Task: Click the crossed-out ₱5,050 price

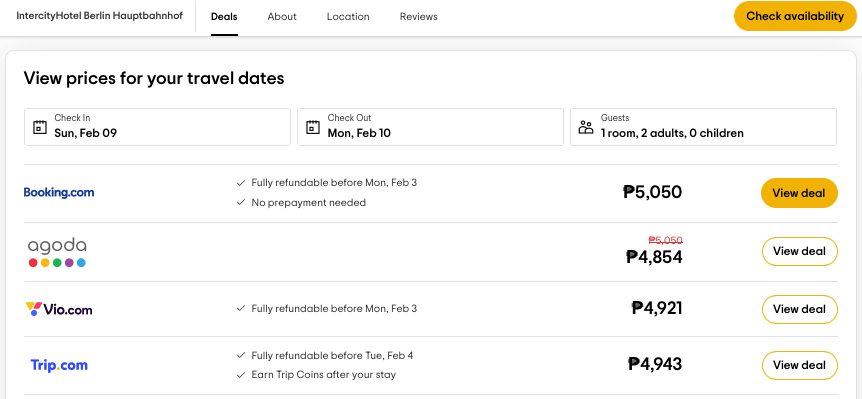Action: point(665,240)
